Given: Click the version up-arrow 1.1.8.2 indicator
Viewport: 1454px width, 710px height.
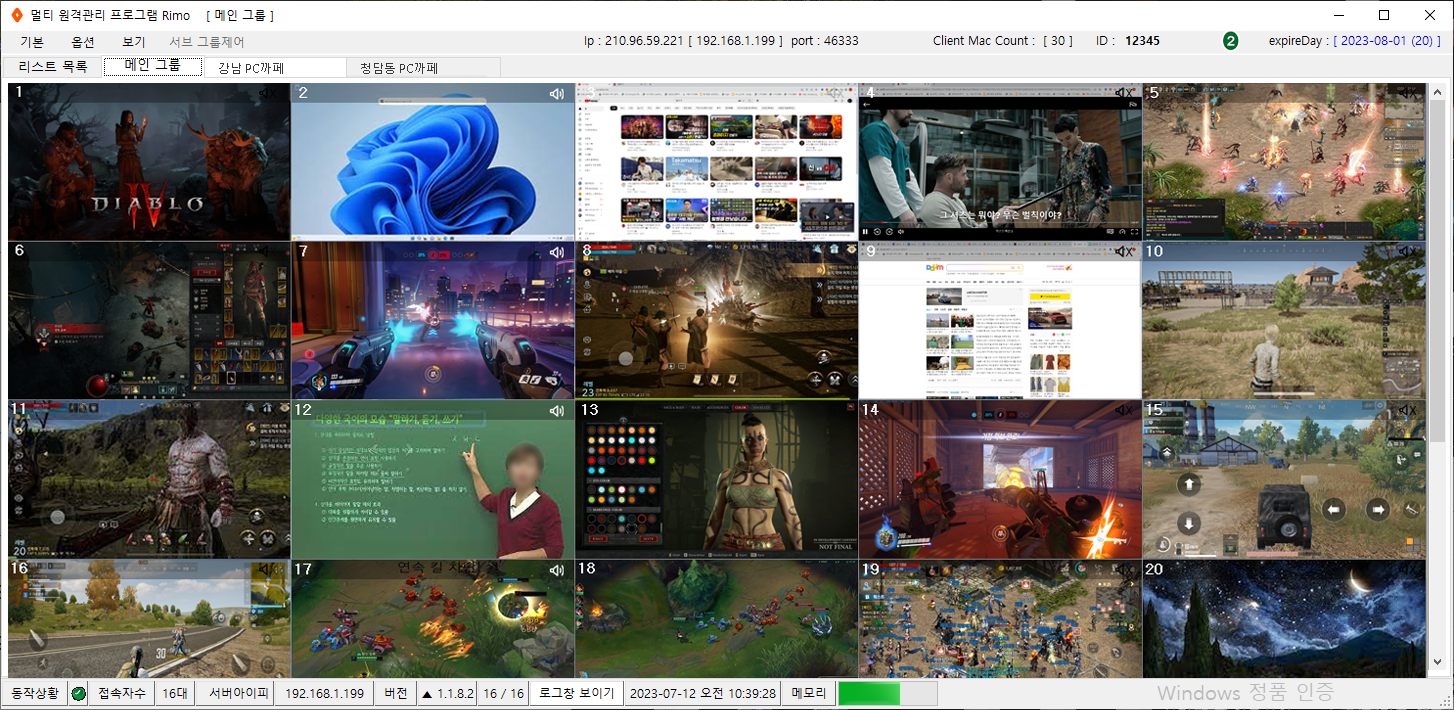Looking at the screenshot, I should coord(446,693).
